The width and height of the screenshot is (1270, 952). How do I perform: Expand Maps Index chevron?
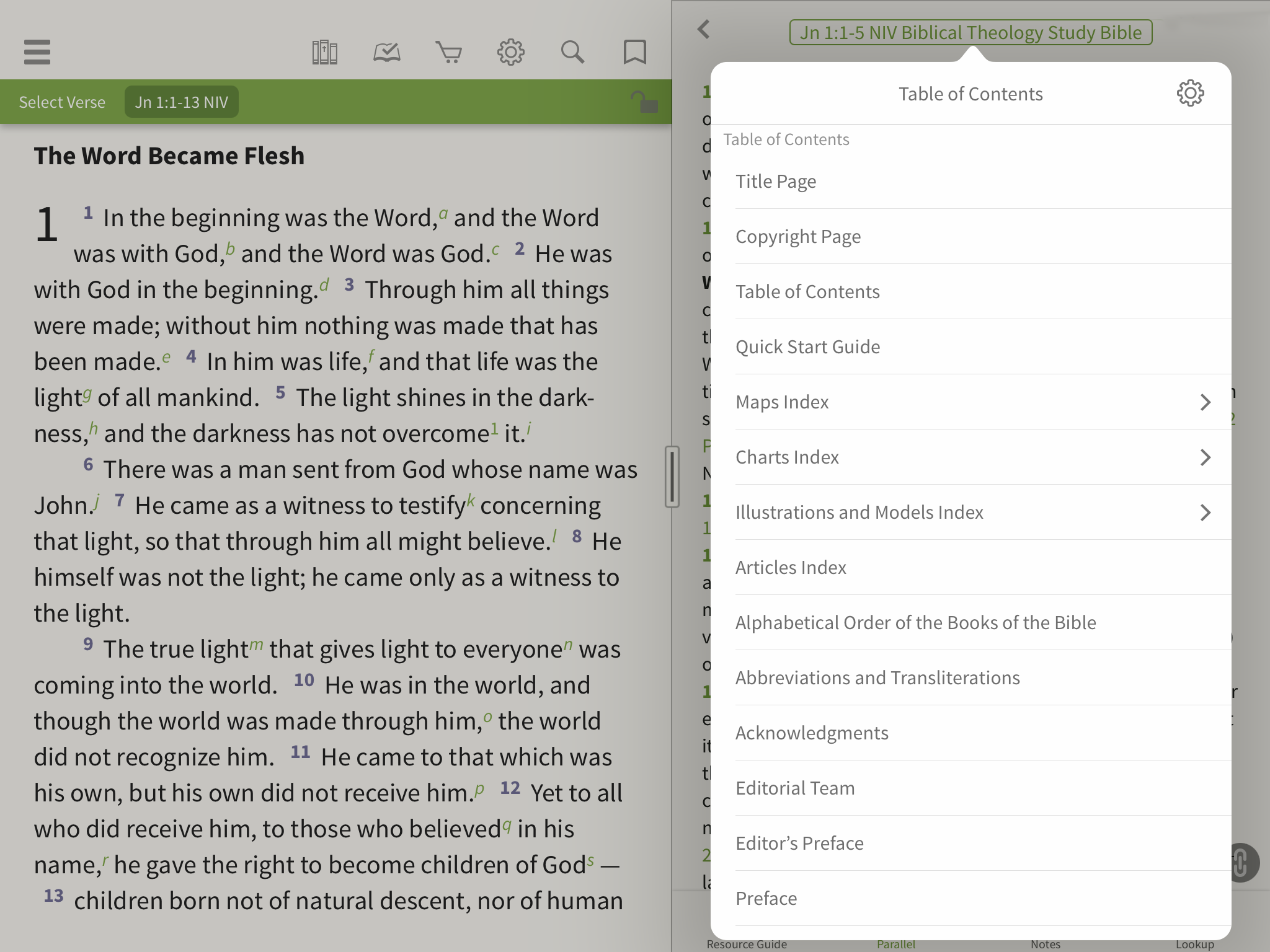[x=1205, y=402]
